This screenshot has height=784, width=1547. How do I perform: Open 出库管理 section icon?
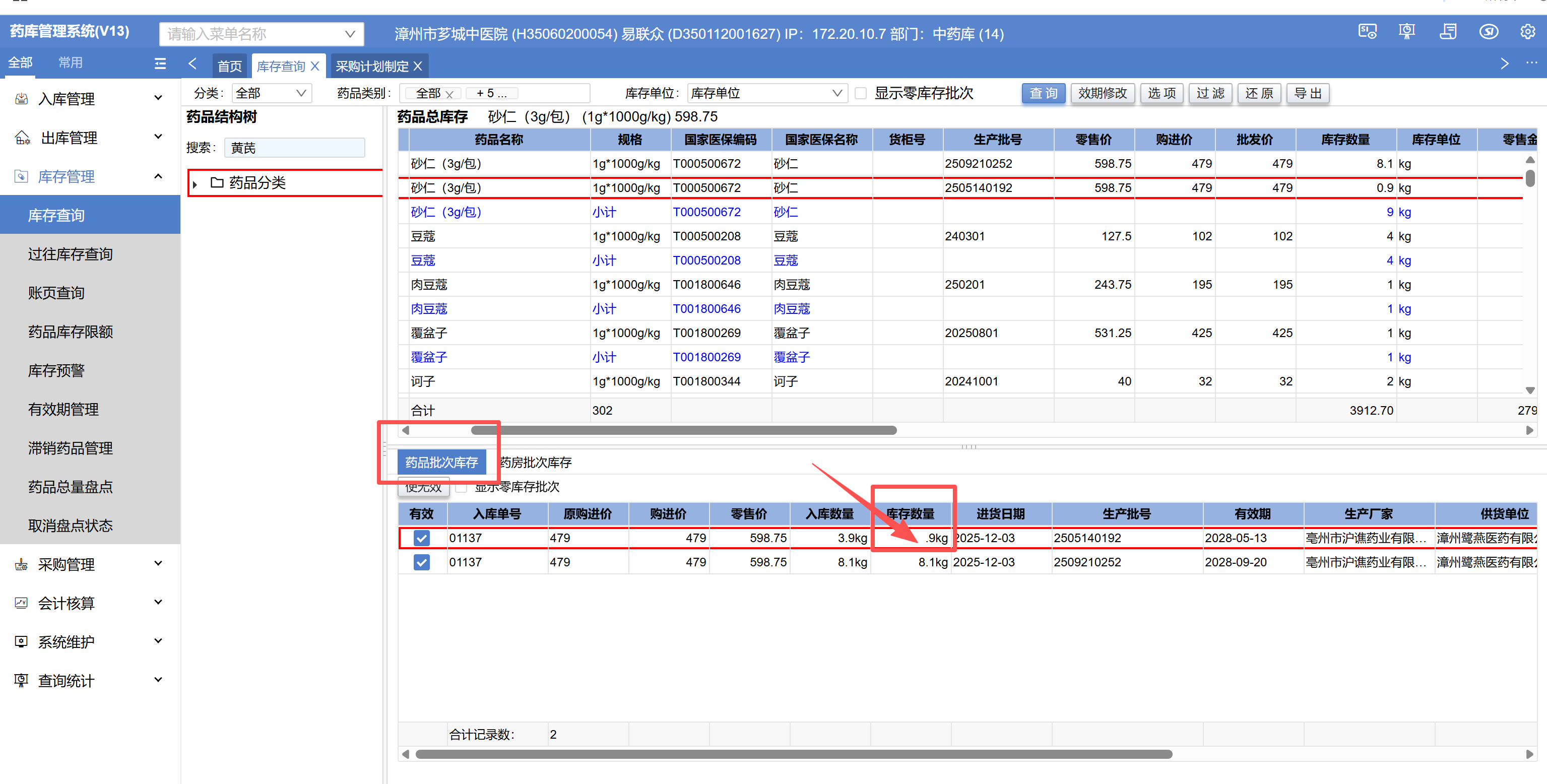pyautogui.click(x=22, y=138)
